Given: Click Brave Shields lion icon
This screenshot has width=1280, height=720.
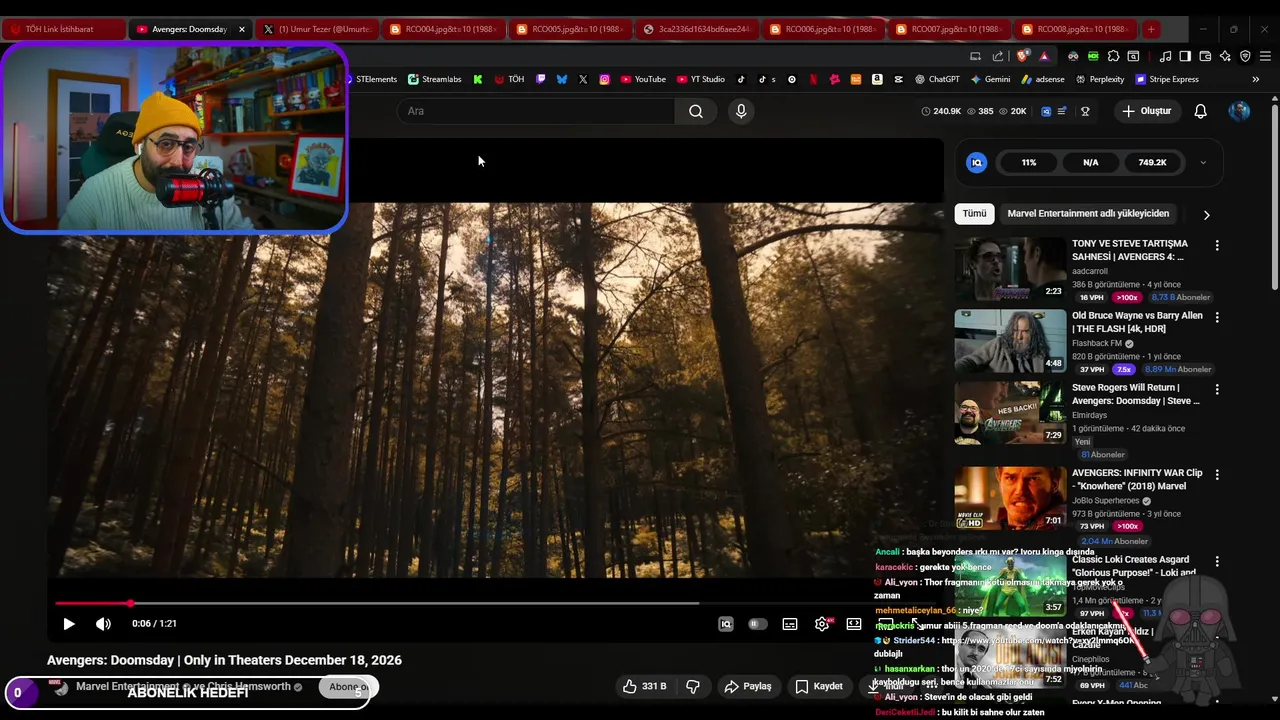Looking at the screenshot, I should (1022, 56).
